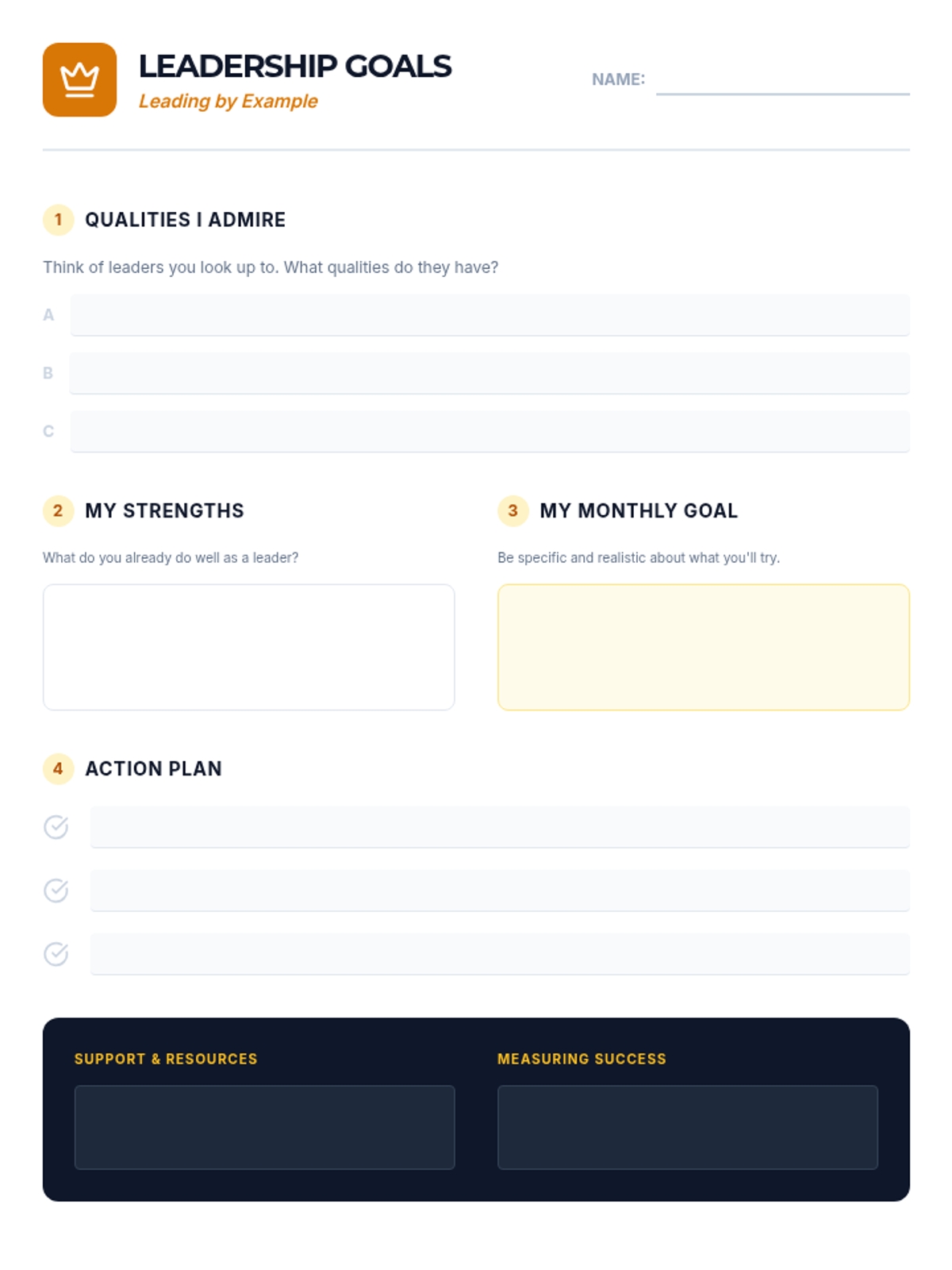Click the number 4 section badge
This screenshot has height=1270, width=952.
coord(58,768)
